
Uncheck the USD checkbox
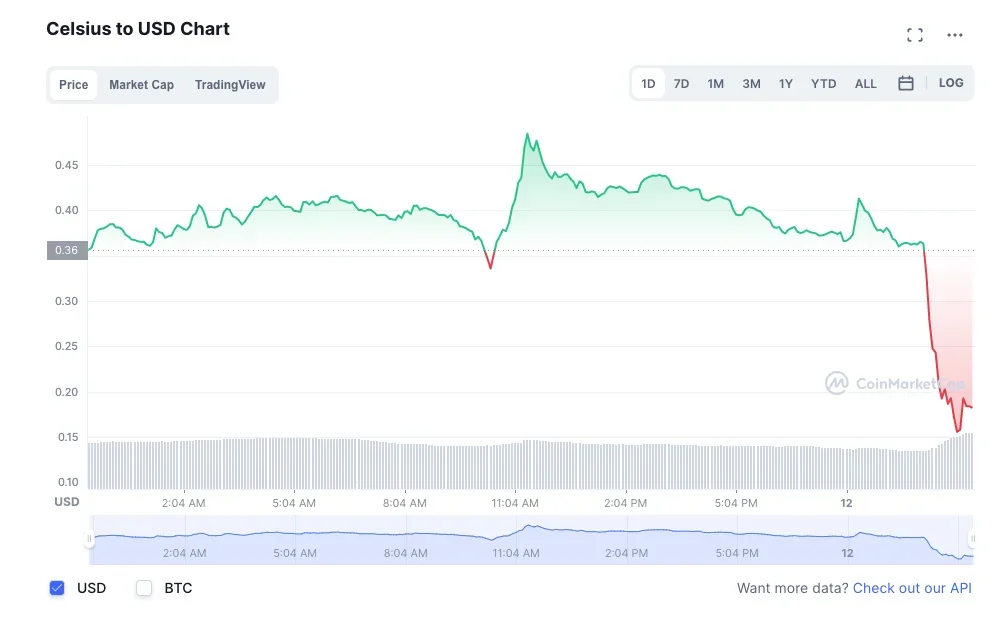[x=57, y=588]
